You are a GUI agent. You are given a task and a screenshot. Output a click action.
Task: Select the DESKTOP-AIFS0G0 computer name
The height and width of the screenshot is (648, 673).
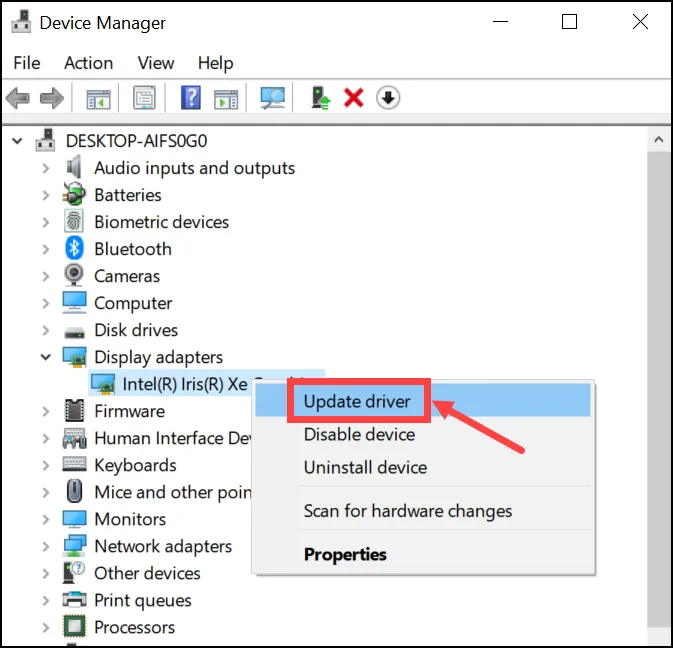point(136,141)
